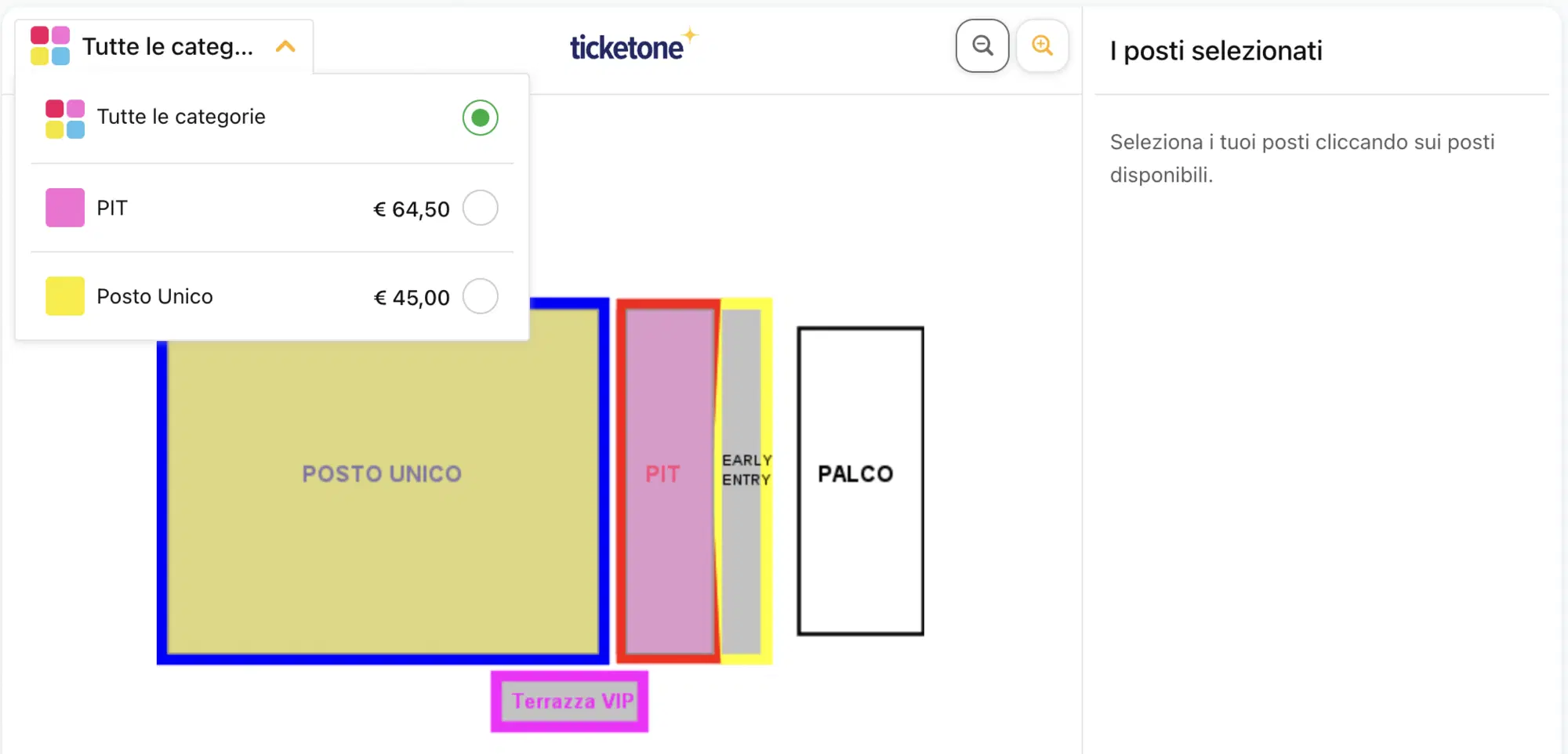Choose the Posto Unico category menu entry

point(154,297)
